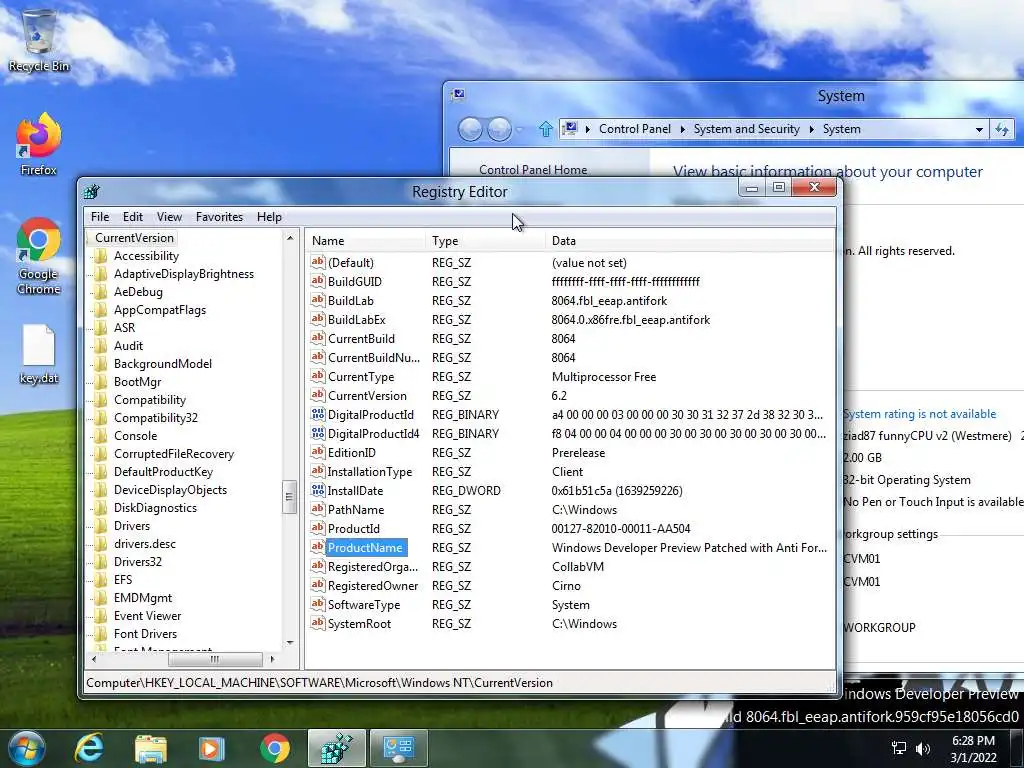Select the RegisteredOrga... value
The image size is (1024, 768).
coord(373,567)
